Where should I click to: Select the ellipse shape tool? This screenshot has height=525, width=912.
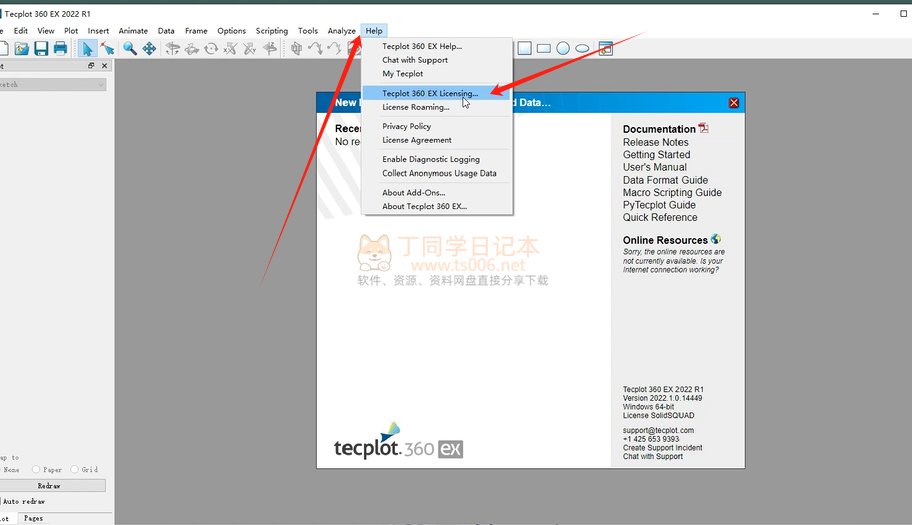[582, 48]
